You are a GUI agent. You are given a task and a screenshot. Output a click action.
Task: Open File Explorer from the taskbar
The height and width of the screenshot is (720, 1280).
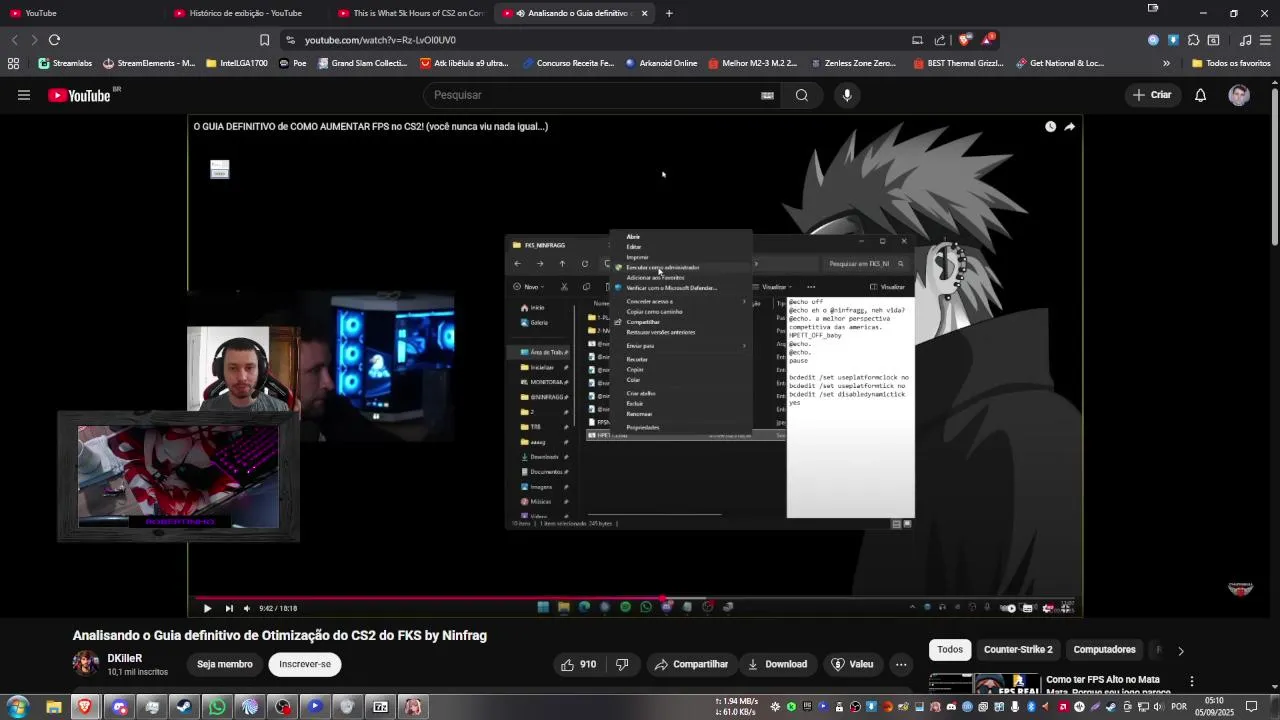(53, 707)
